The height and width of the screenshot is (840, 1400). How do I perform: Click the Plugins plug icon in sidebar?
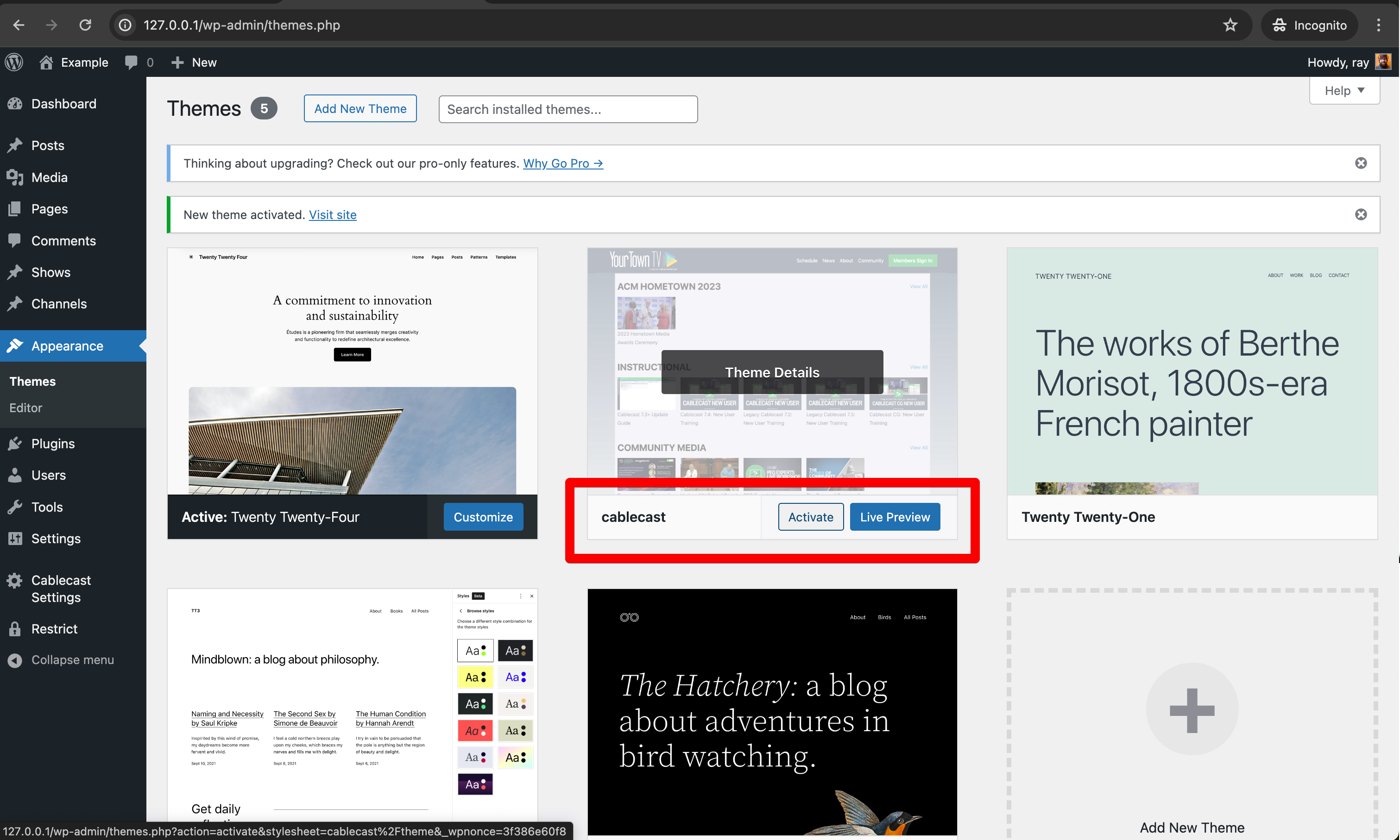(15, 444)
